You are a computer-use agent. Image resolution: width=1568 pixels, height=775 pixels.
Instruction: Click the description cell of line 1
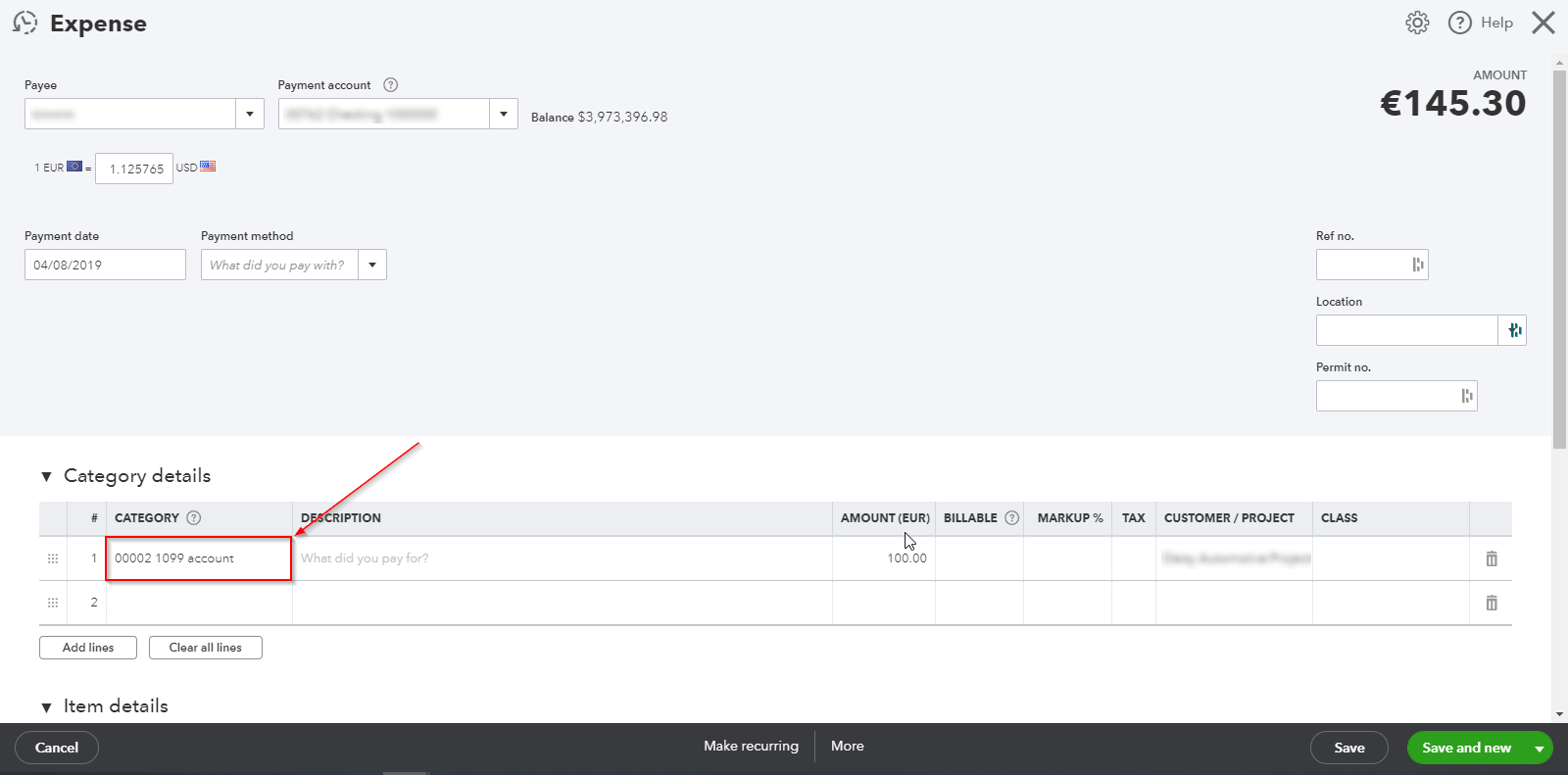(x=563, y=558)
